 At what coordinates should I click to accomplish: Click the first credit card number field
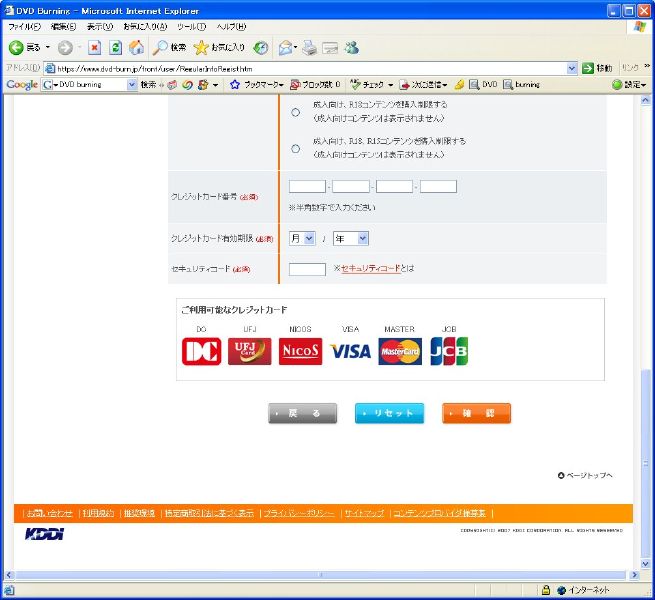coord(307,186)
